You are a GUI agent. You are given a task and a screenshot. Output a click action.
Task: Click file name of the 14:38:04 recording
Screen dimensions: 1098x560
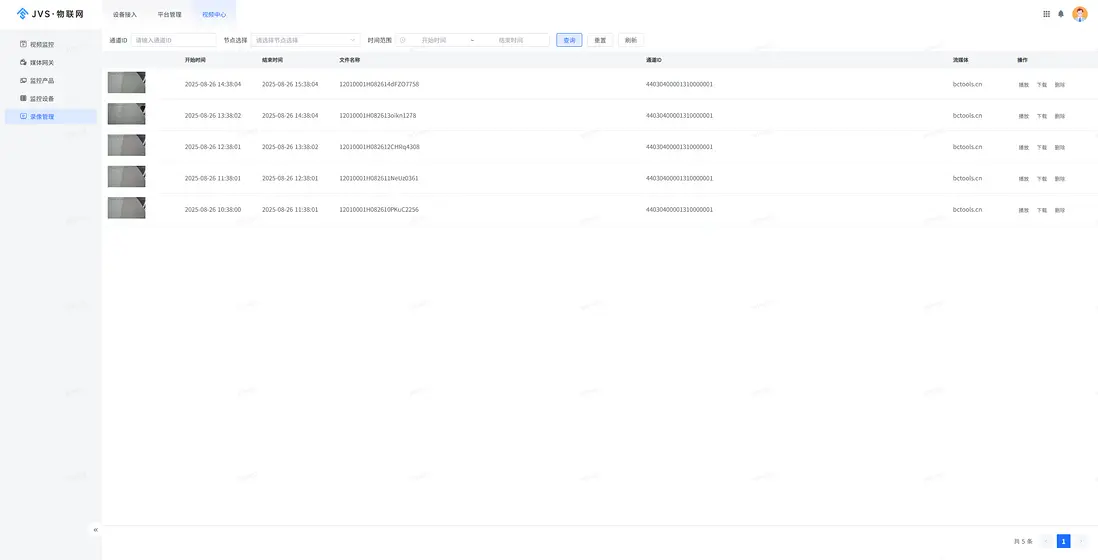pos(379,84)
